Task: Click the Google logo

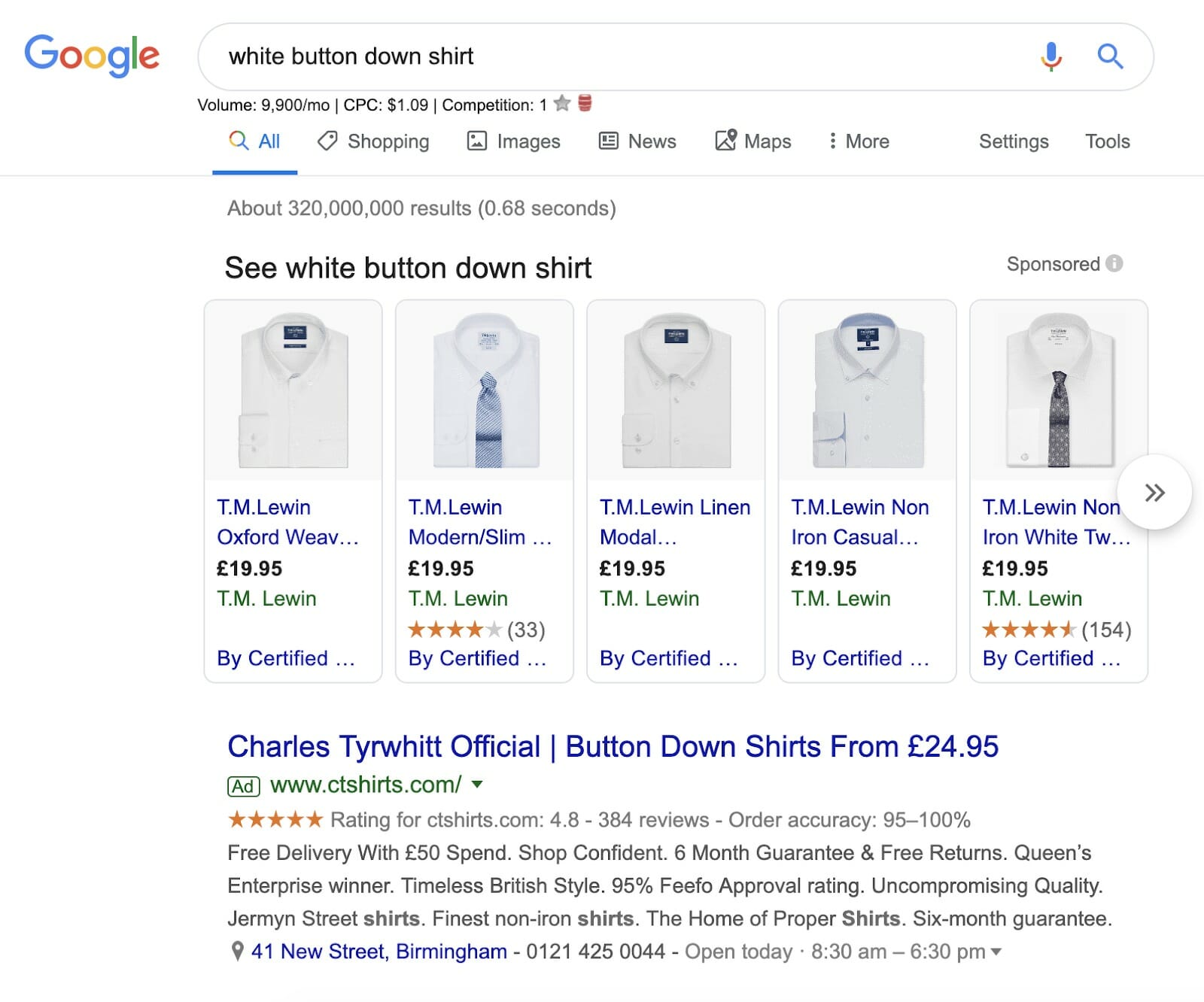Action: tap(92, 56)
